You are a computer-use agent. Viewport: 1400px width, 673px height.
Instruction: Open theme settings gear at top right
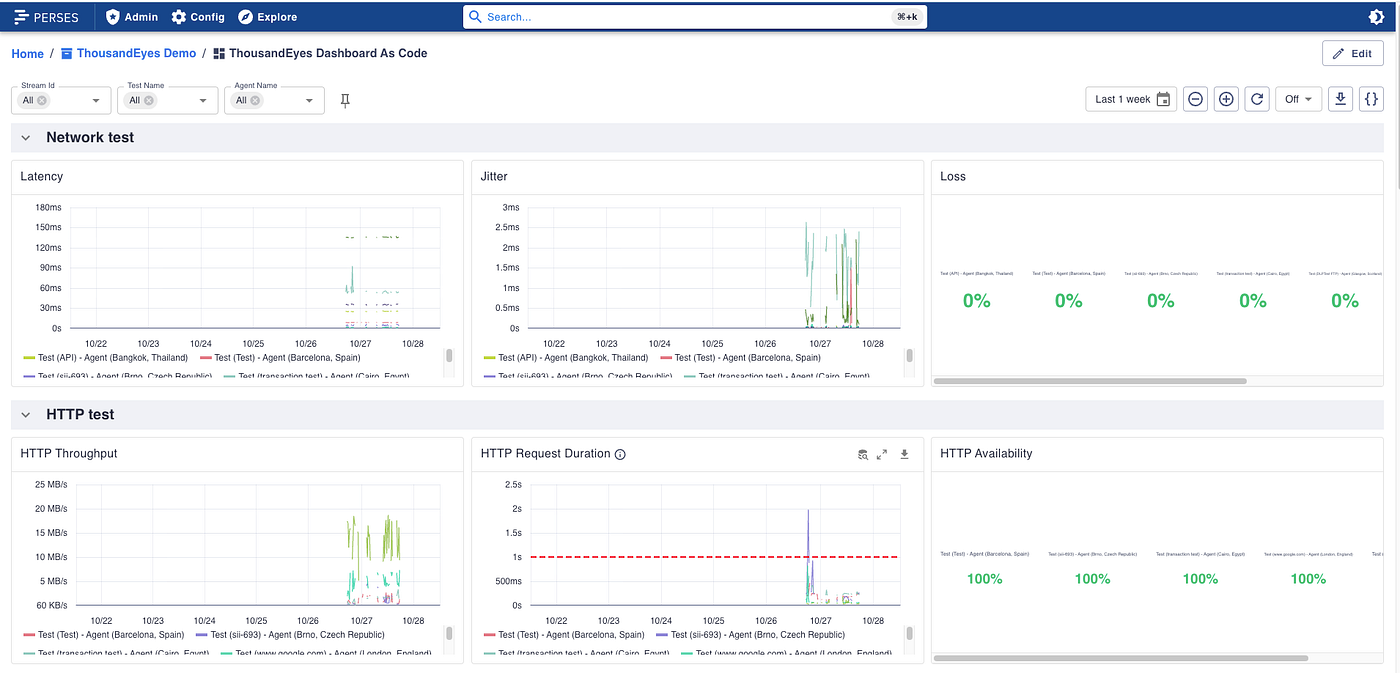point(1376,17)
